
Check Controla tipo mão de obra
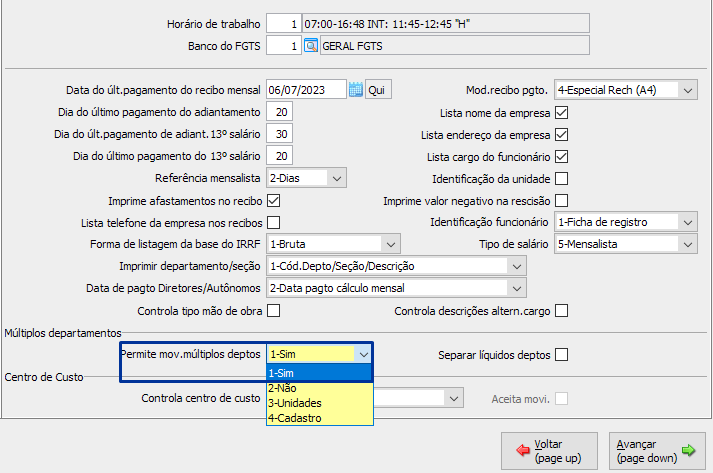click(x=274, y=311)
